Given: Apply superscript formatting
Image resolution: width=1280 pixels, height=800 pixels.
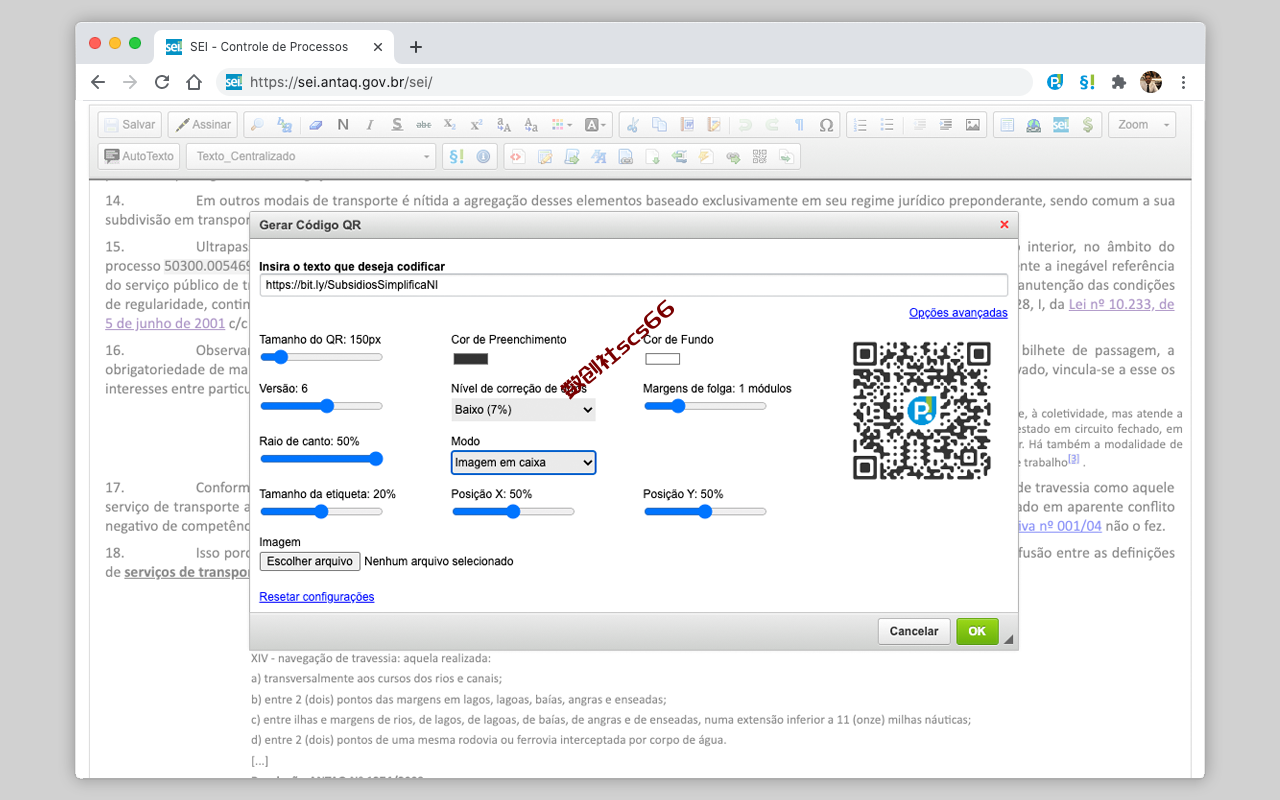Looking at the screenshot, I should (476, 125).
